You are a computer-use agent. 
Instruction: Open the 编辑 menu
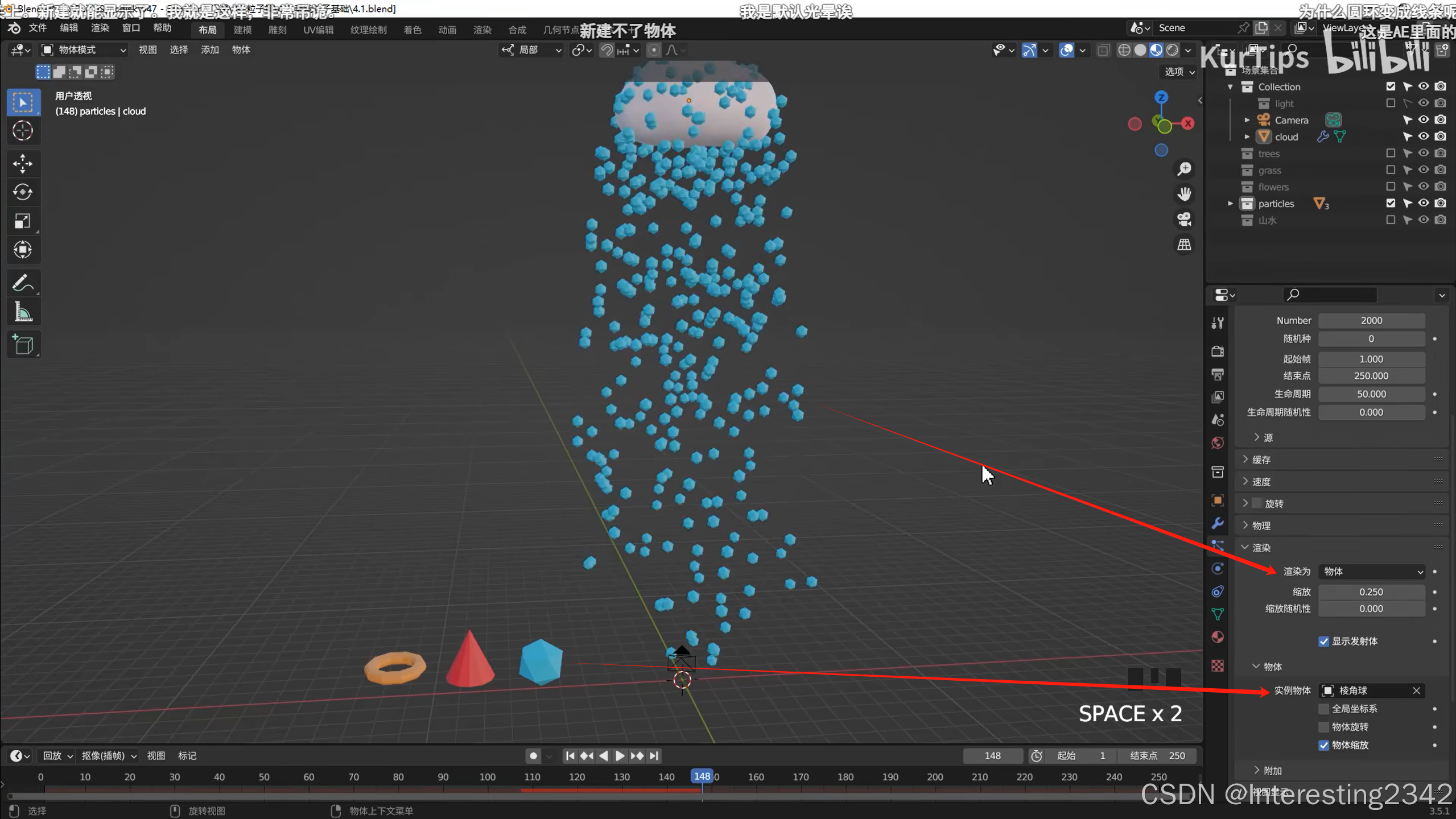click(68, 28)
